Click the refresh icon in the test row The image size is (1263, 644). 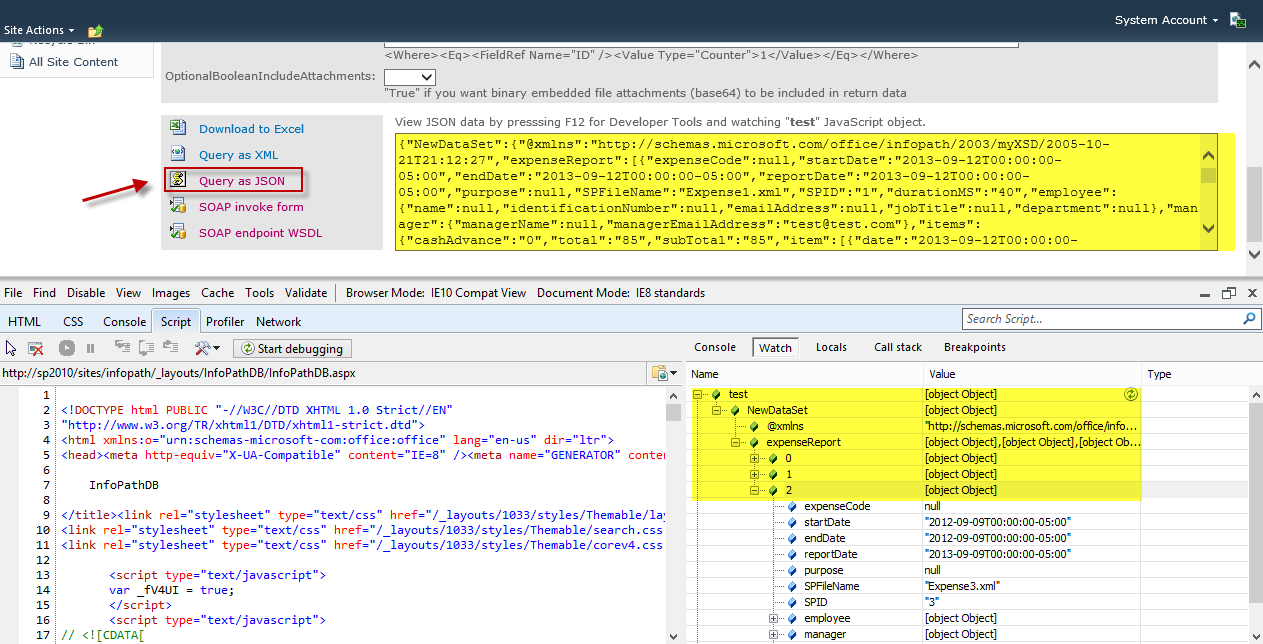[1131, 394]
